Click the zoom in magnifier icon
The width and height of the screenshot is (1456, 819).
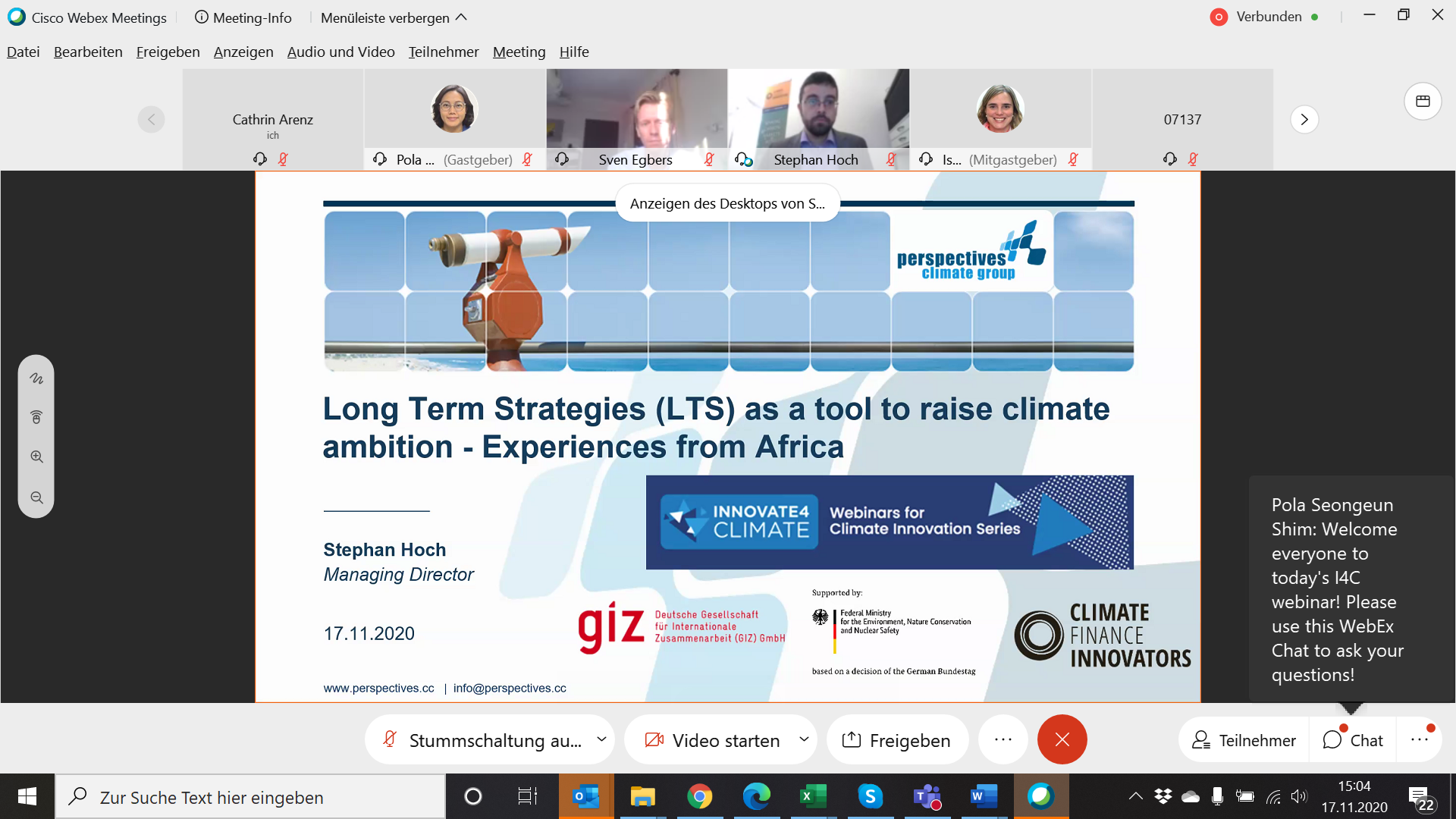(x=36, y=457)
